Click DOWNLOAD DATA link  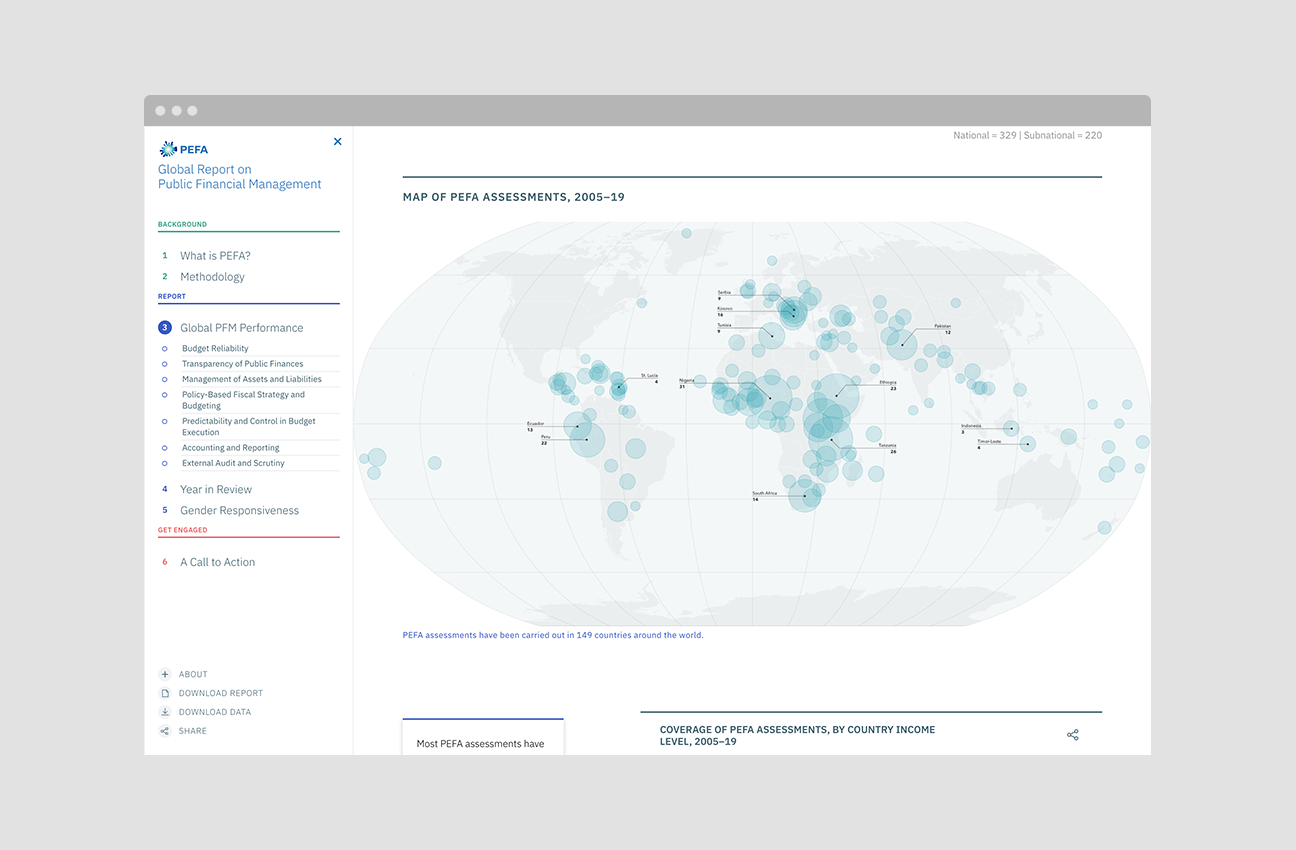tap(215, 713)
